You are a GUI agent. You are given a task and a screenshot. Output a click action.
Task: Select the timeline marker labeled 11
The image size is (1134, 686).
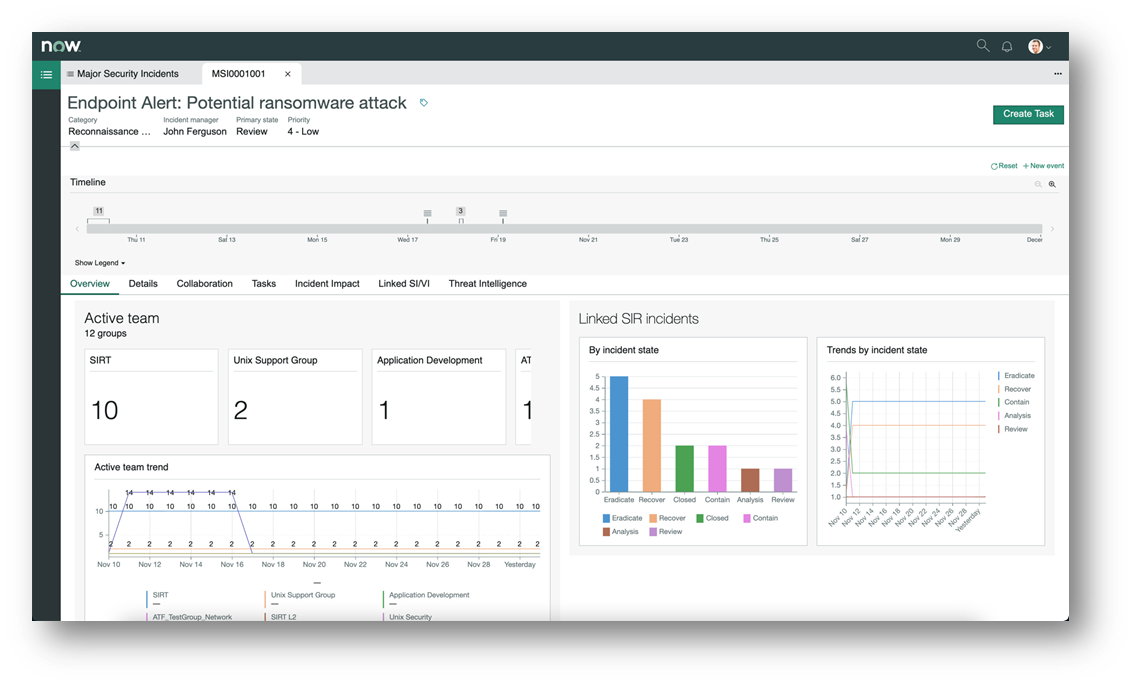click(98, 211)
